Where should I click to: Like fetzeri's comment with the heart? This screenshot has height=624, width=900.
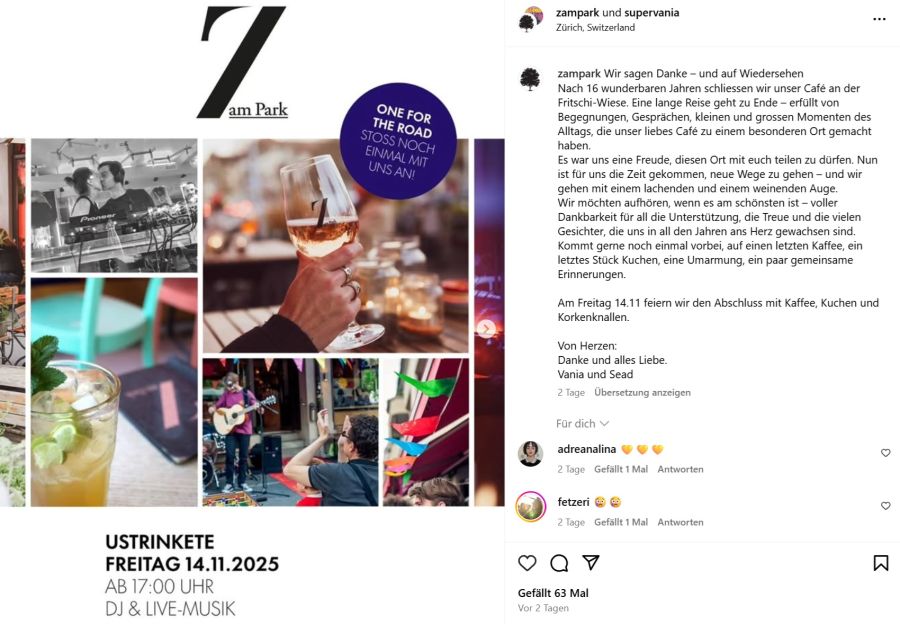pyautogui.click(x=886, y=506)
